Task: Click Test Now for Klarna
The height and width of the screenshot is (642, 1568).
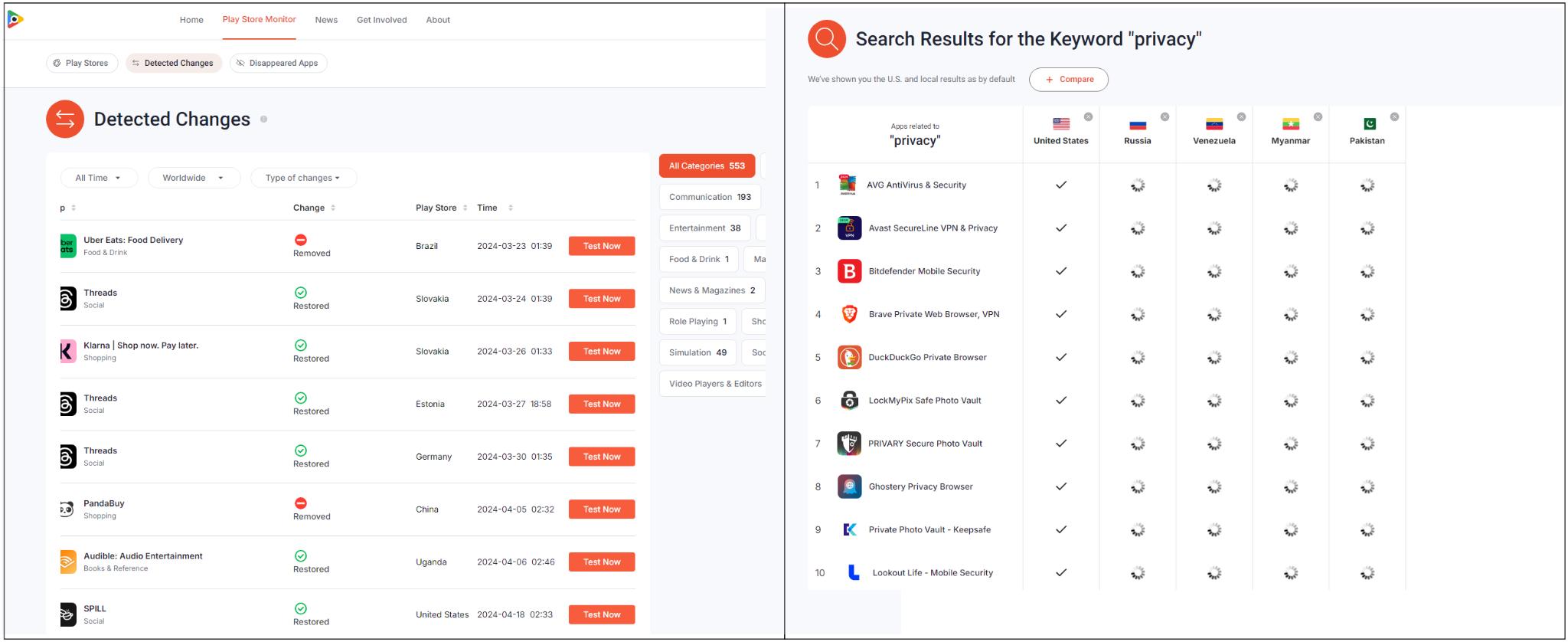Action: tap(602, 352)
